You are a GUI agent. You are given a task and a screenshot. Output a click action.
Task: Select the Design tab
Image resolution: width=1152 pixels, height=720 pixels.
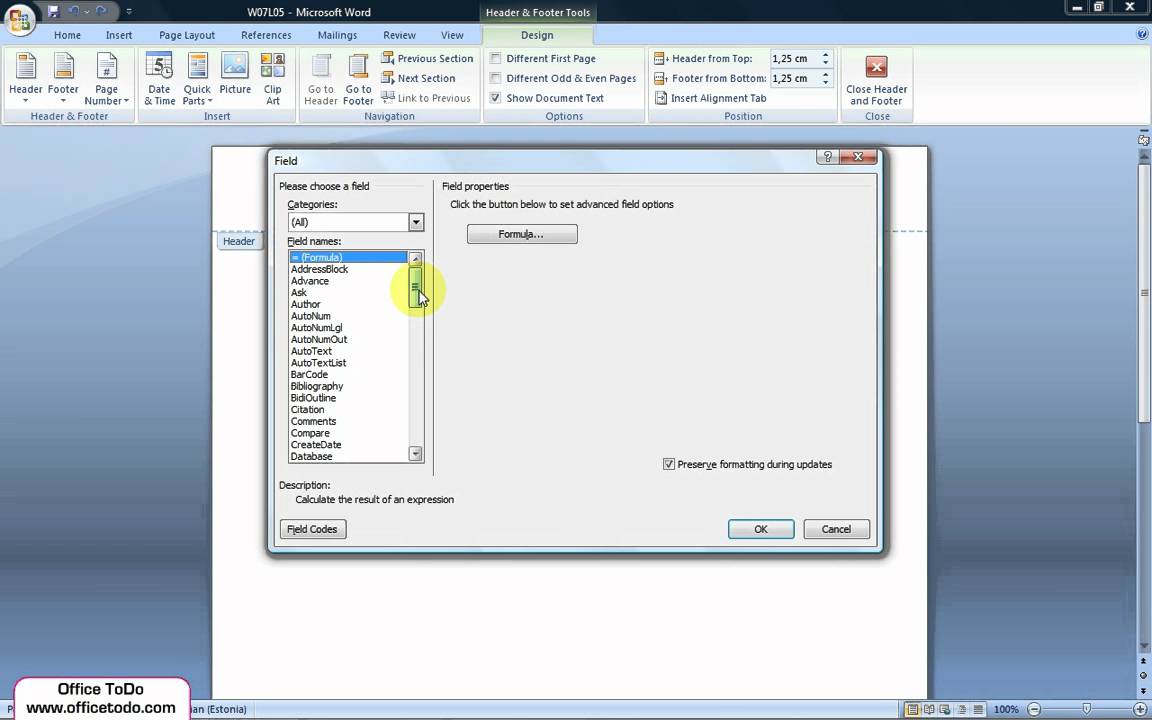tap(537, 35)
